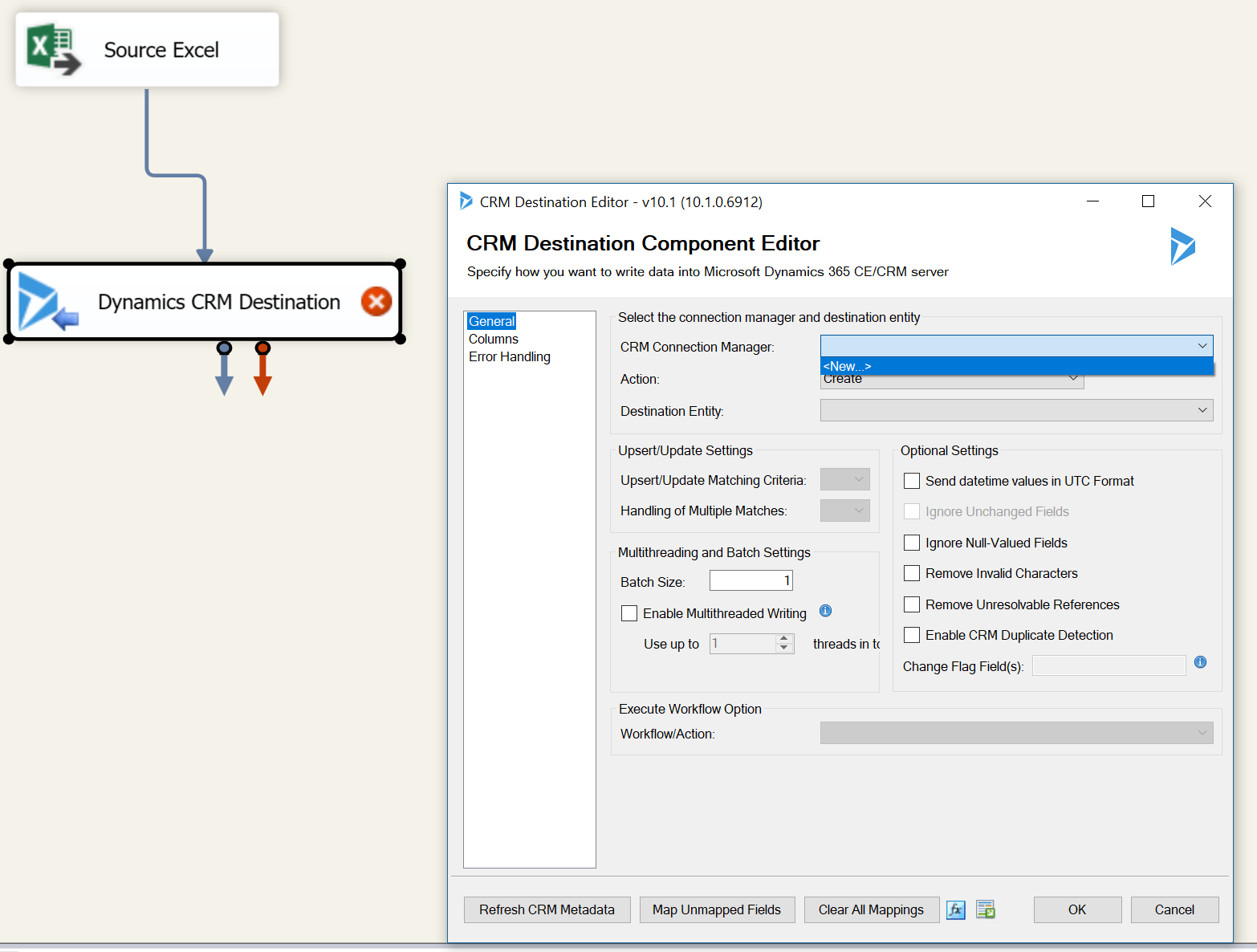Decrease thread count with down arrow
The image size is (1257, 952).
(784, 649)
